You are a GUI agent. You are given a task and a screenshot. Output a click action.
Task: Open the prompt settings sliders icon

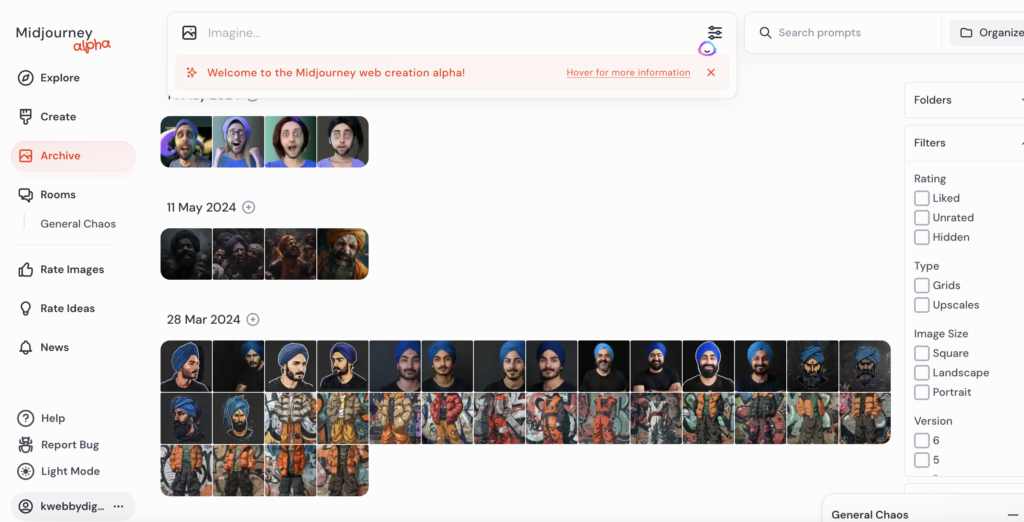(714, 32)
